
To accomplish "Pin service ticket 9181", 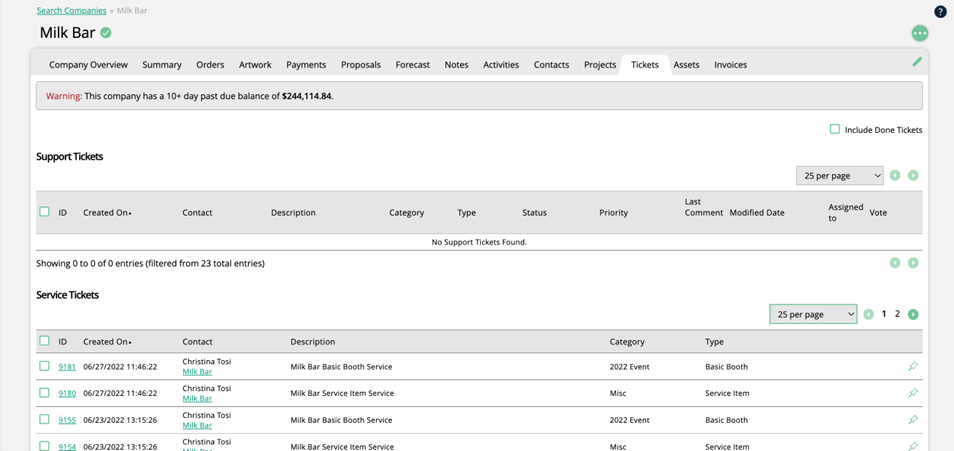I will click(912, 366).
